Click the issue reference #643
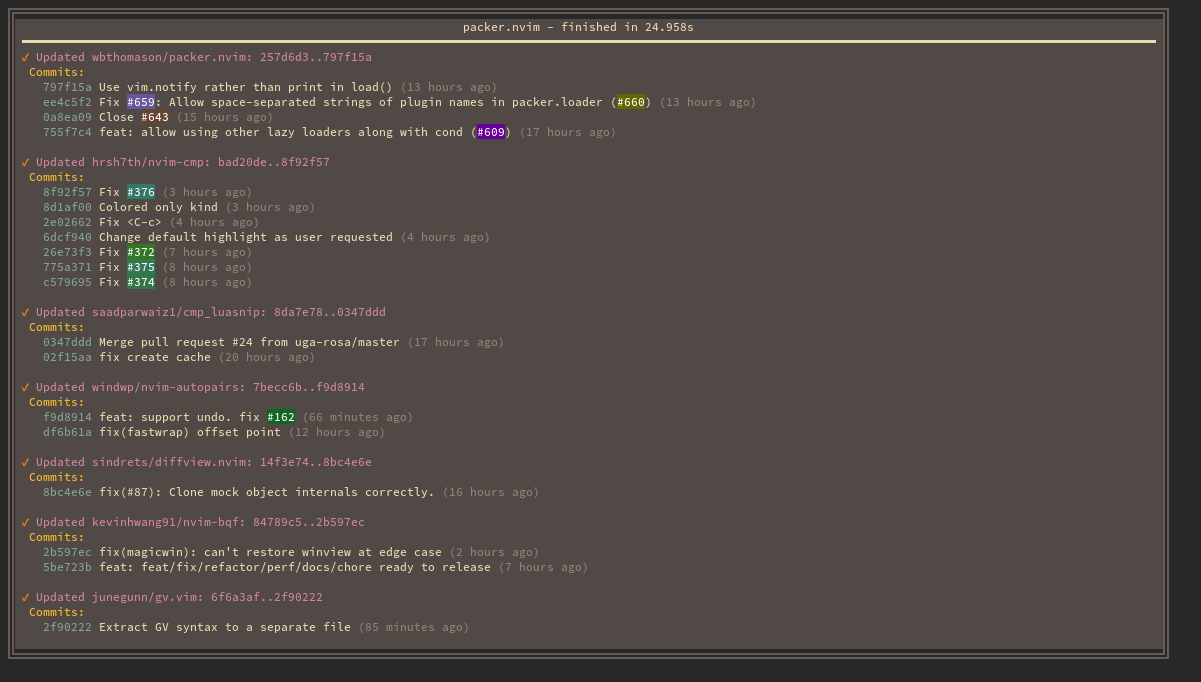The height and width of the screenshot is (682, 1201). (x=155, y=117)
